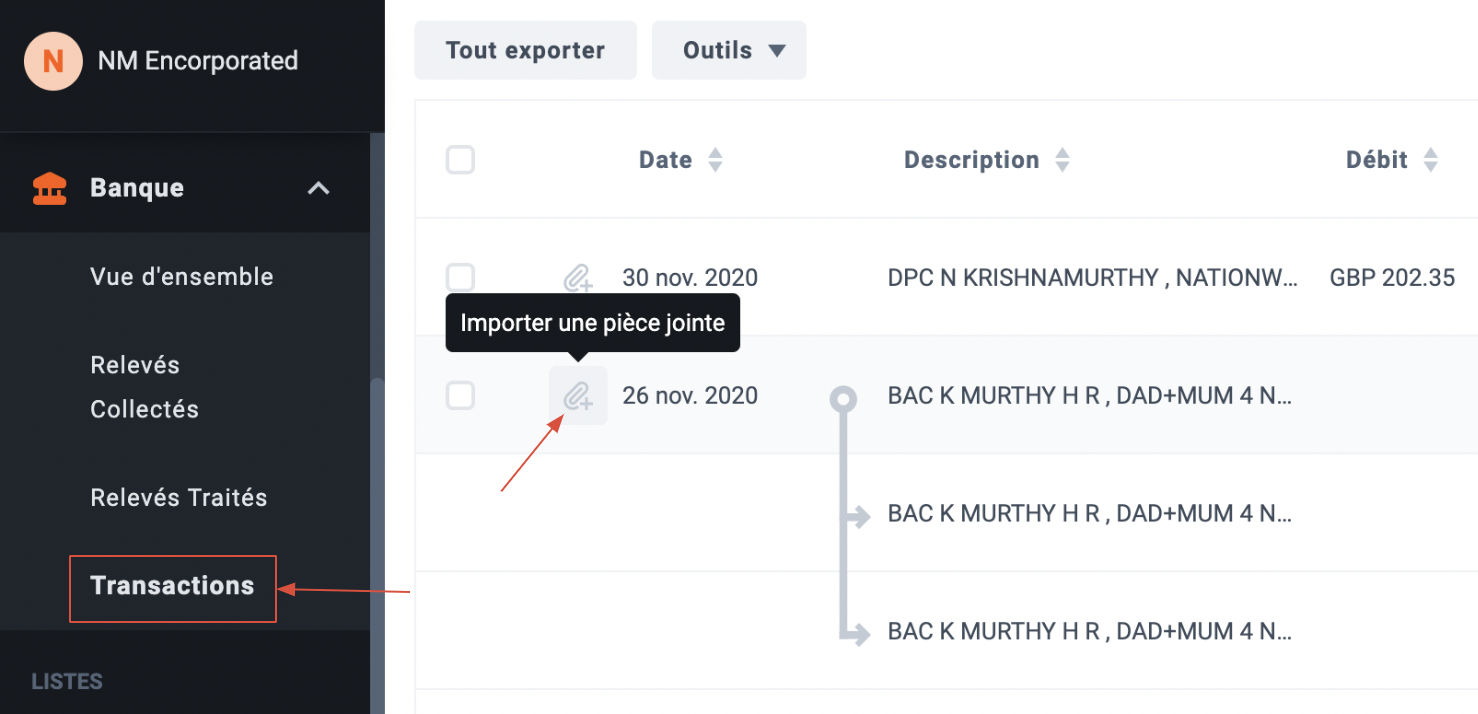1478x714 pixels.
Task: Go to Vue d'ensemble in sidebar
Action: click(182, 277)
